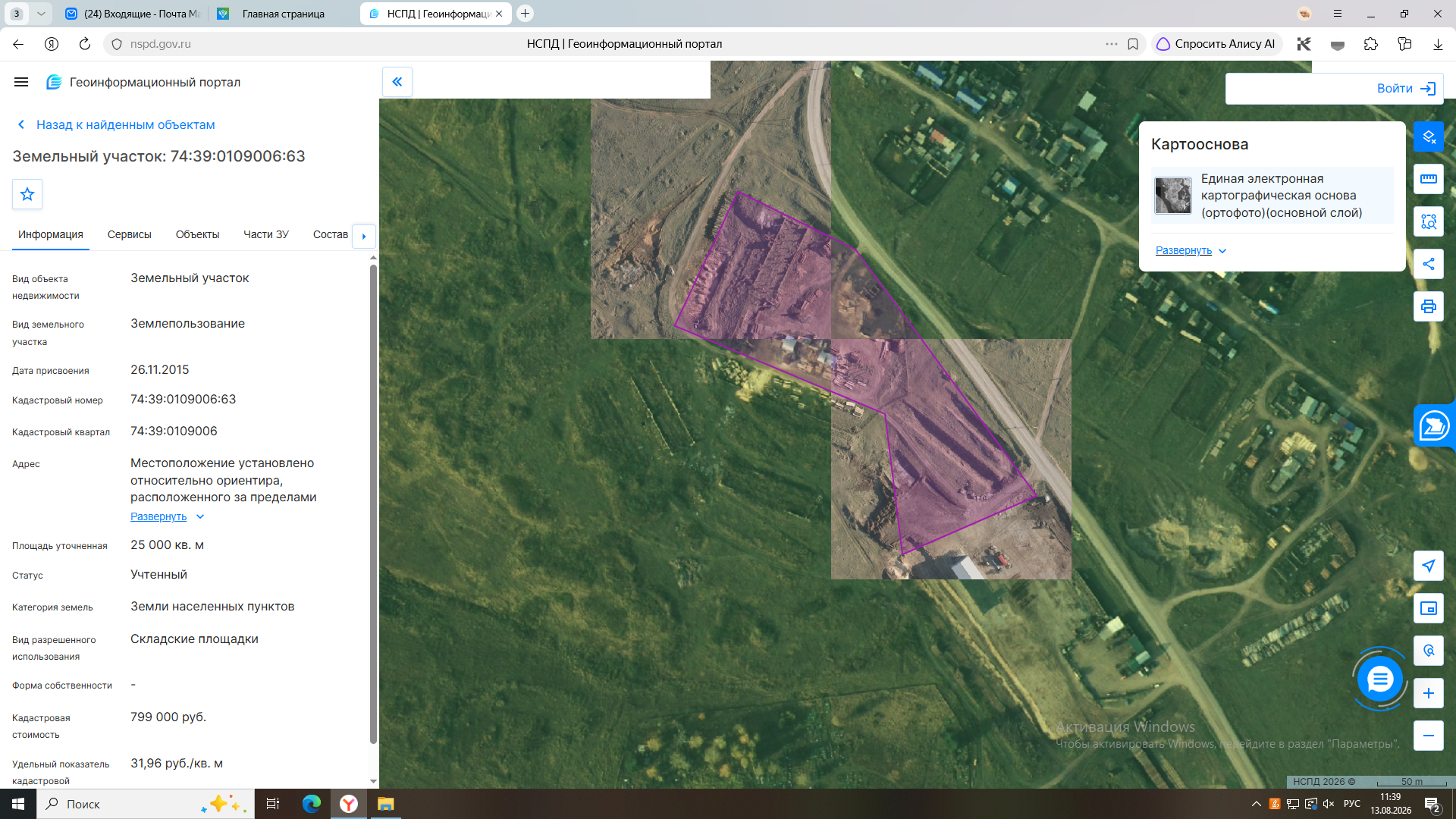Open the hamburger main menu

coord(21,82)
